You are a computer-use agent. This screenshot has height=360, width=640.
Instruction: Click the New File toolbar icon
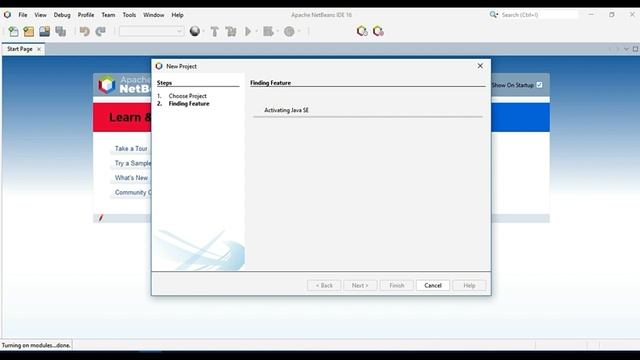[x=13, y=31]
